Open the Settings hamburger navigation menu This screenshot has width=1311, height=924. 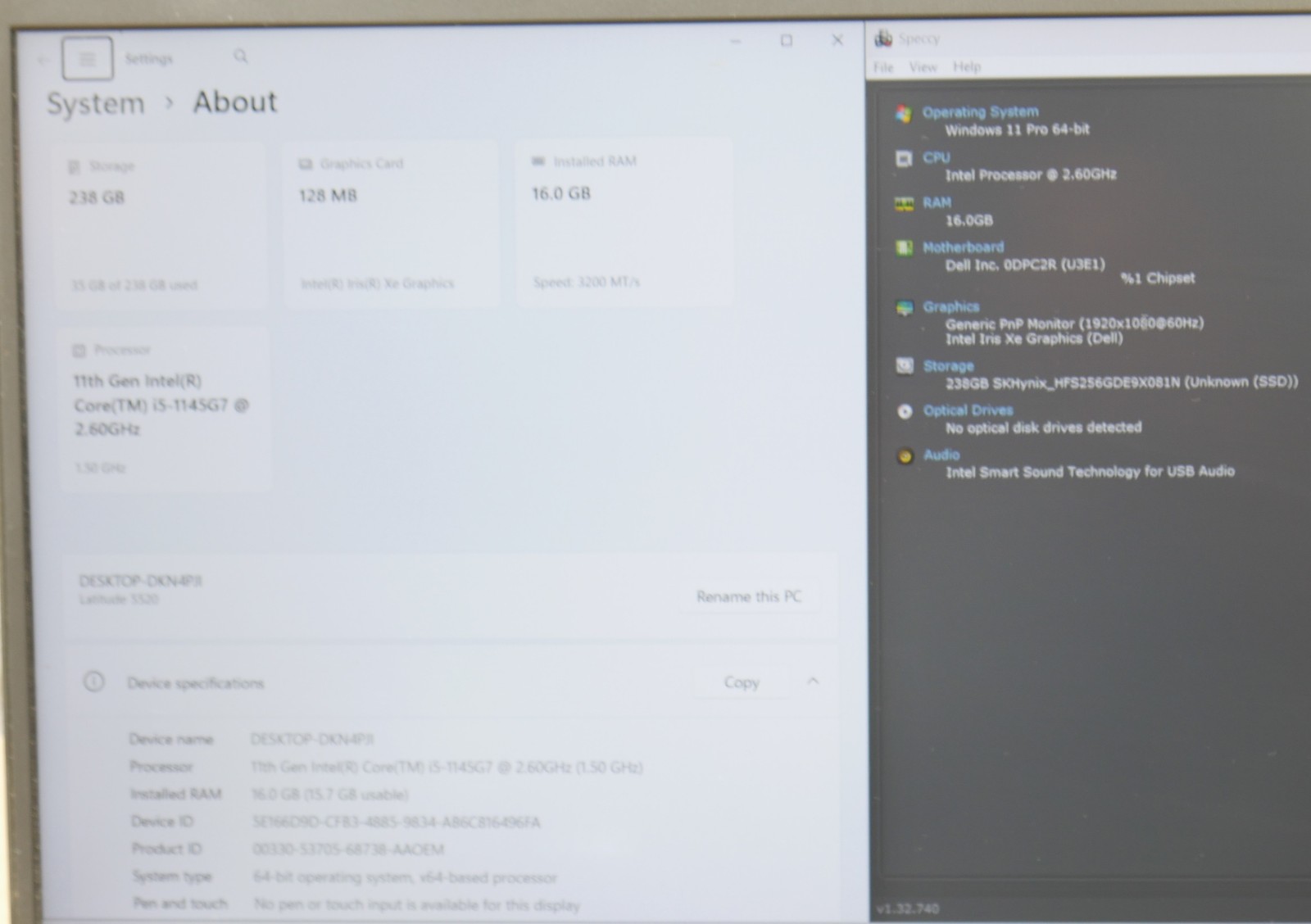click(x=88, y=58)
